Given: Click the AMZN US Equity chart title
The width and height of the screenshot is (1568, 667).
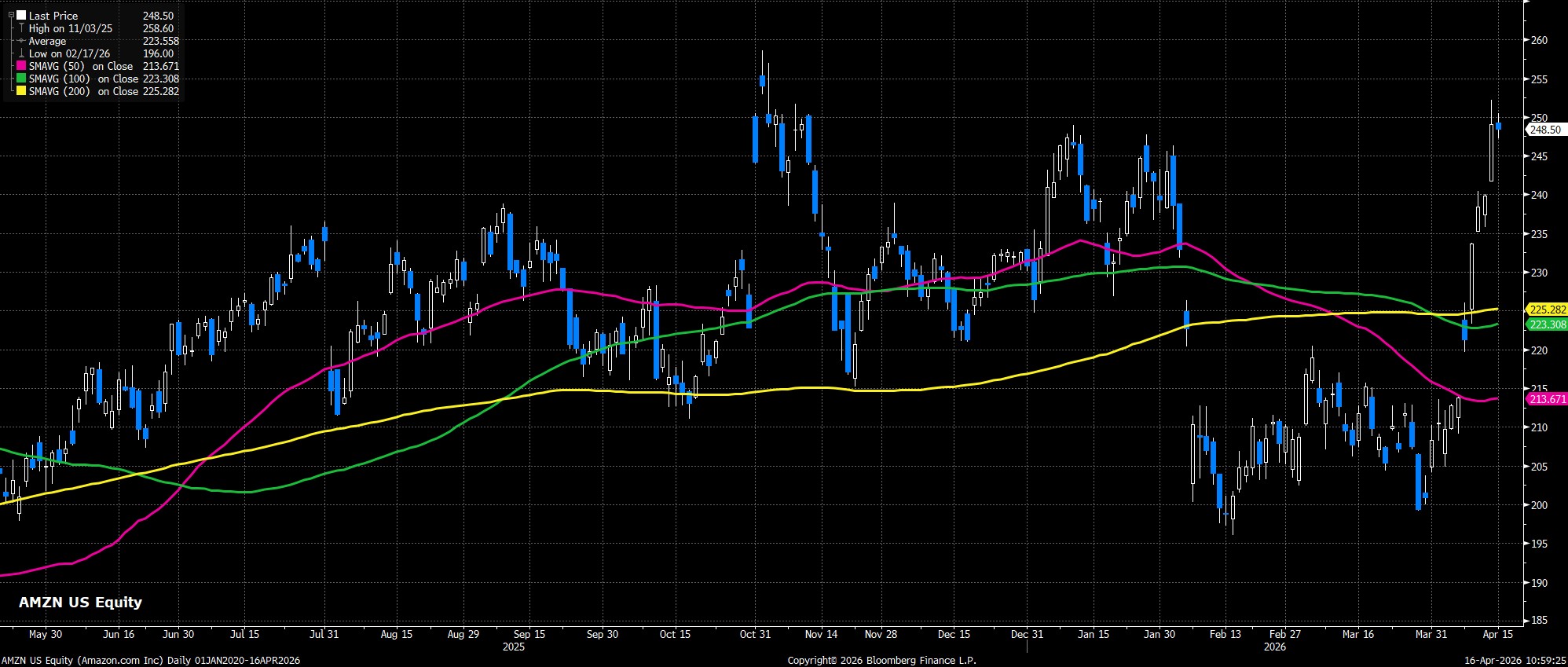Looking at the screenshot, I should (80, 603).
